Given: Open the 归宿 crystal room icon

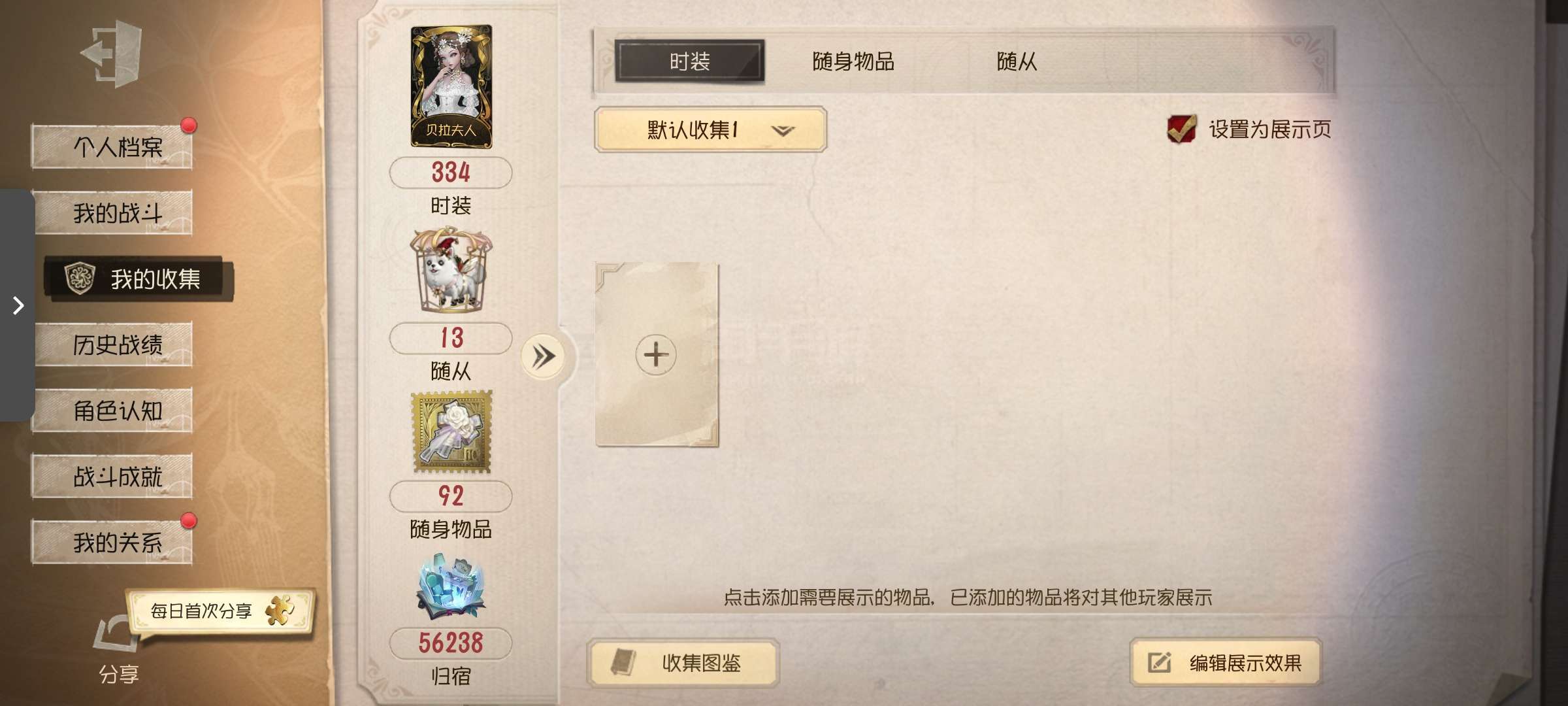Looking at the screenshot, I should point(451,586).
